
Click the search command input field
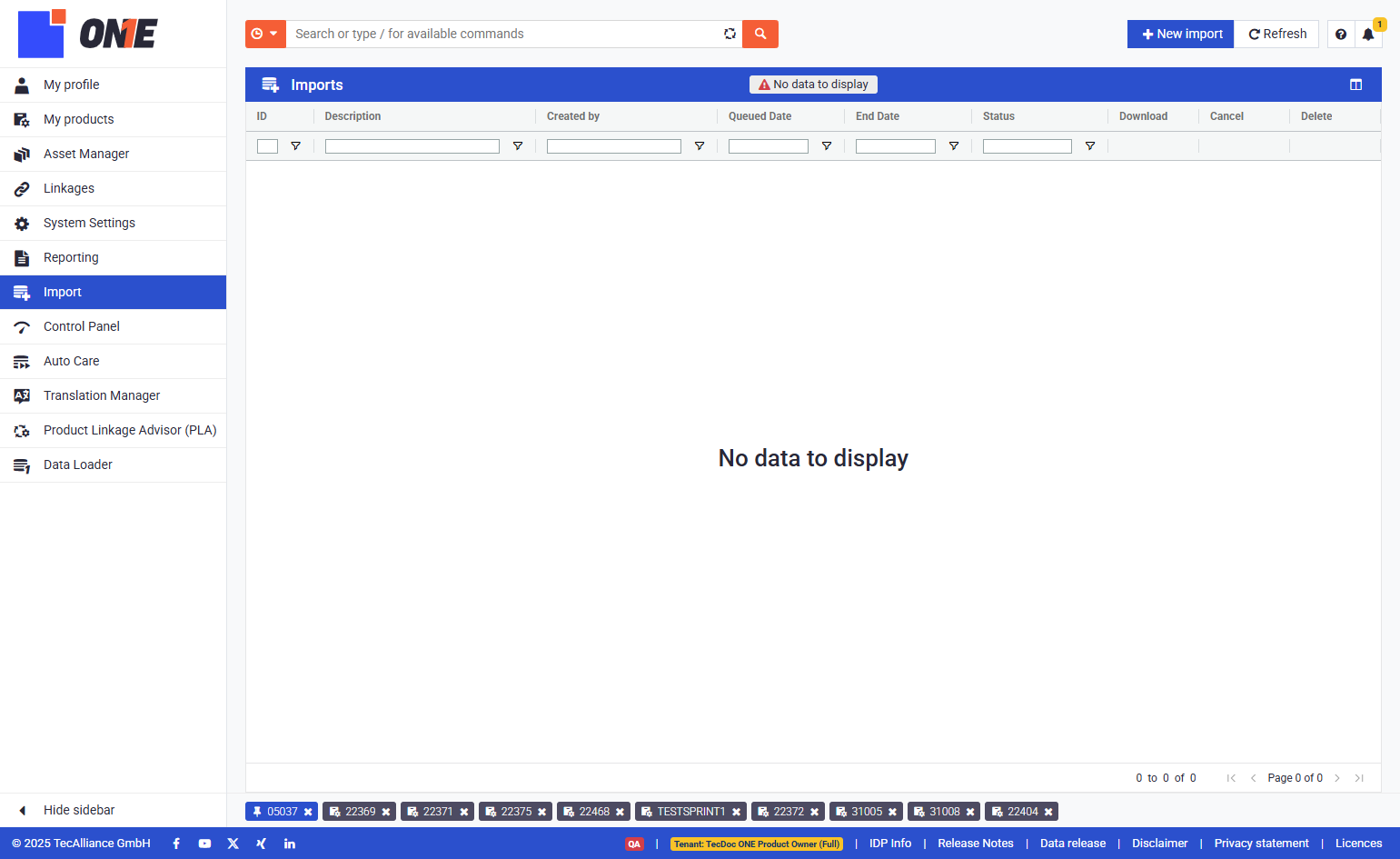[504, 34]
